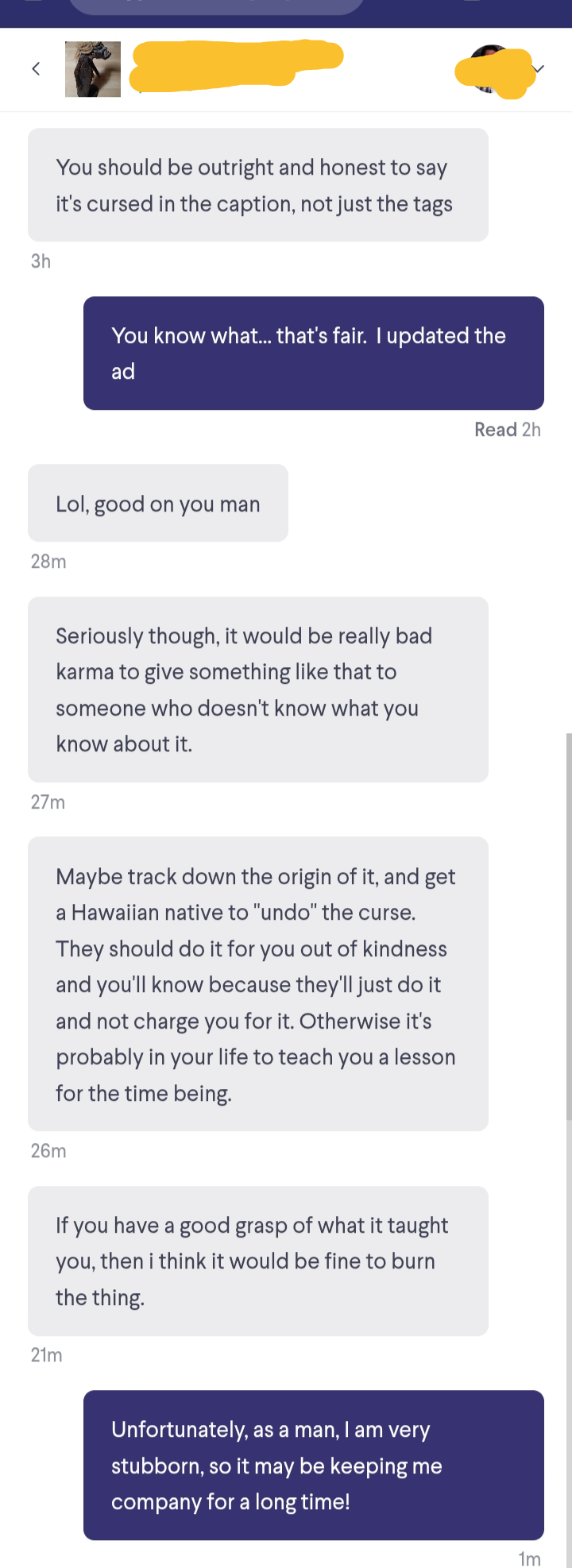The height and width of the screenshot is (1568, 572).
Task: Select the message 'Lol, good on you man'
Action: click(157, 503)
